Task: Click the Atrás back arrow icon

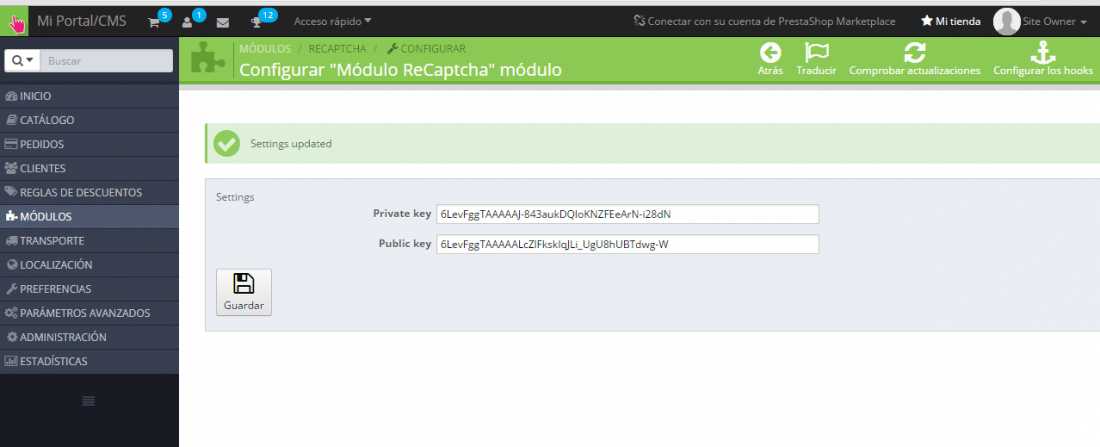Action: click(770, 53)
